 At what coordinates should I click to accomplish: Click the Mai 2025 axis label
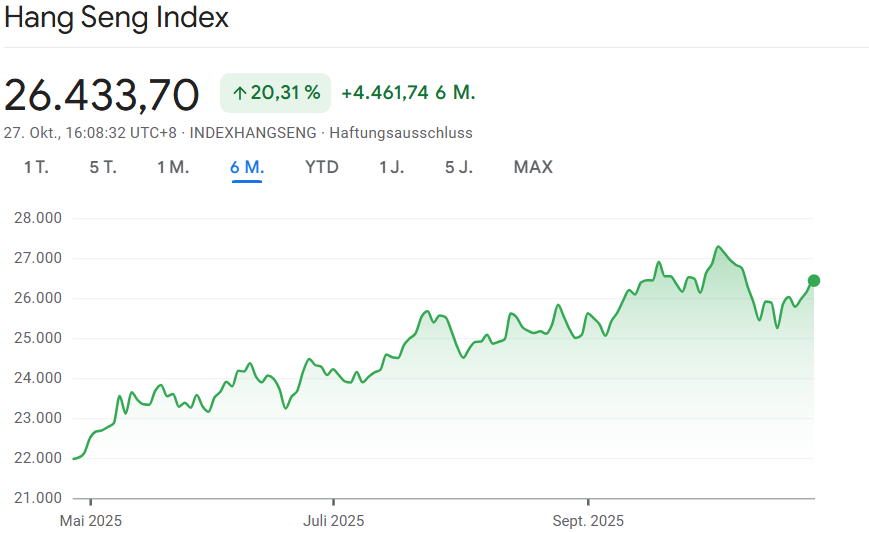click(x=91, y=521)
